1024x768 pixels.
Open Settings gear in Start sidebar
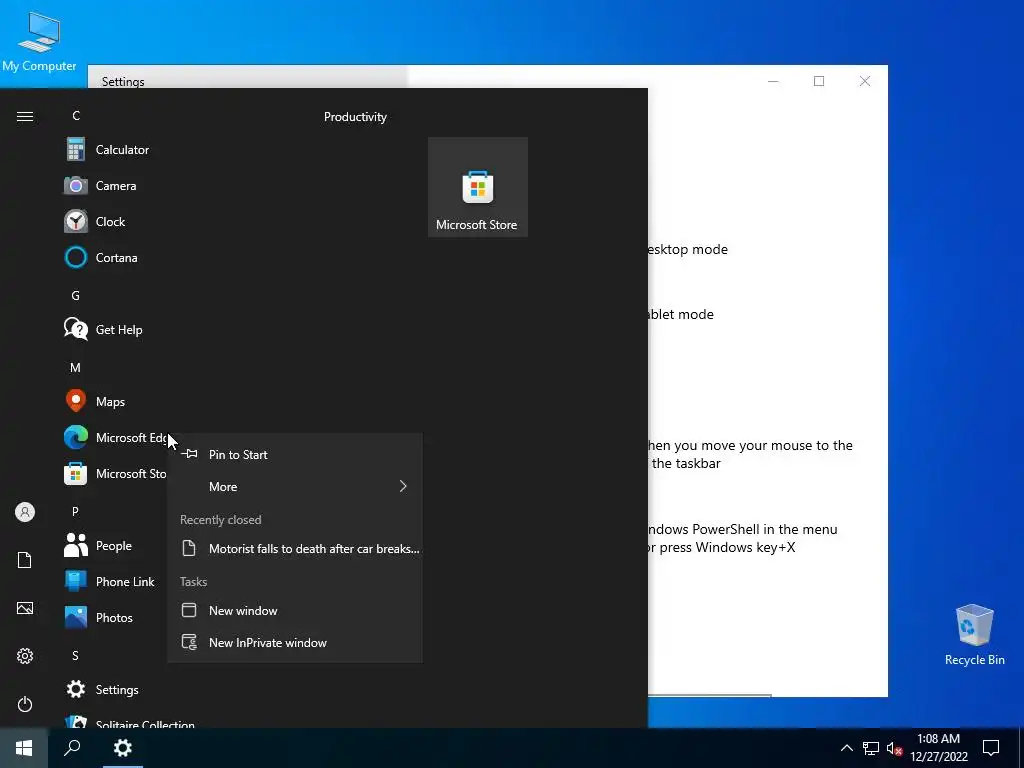click(25, 656)
